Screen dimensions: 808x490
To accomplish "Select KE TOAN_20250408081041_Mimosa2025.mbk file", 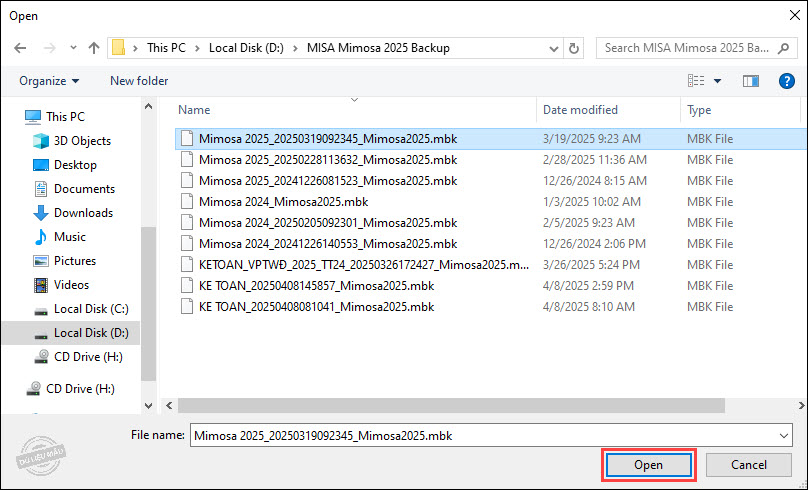I will [316, 307].
